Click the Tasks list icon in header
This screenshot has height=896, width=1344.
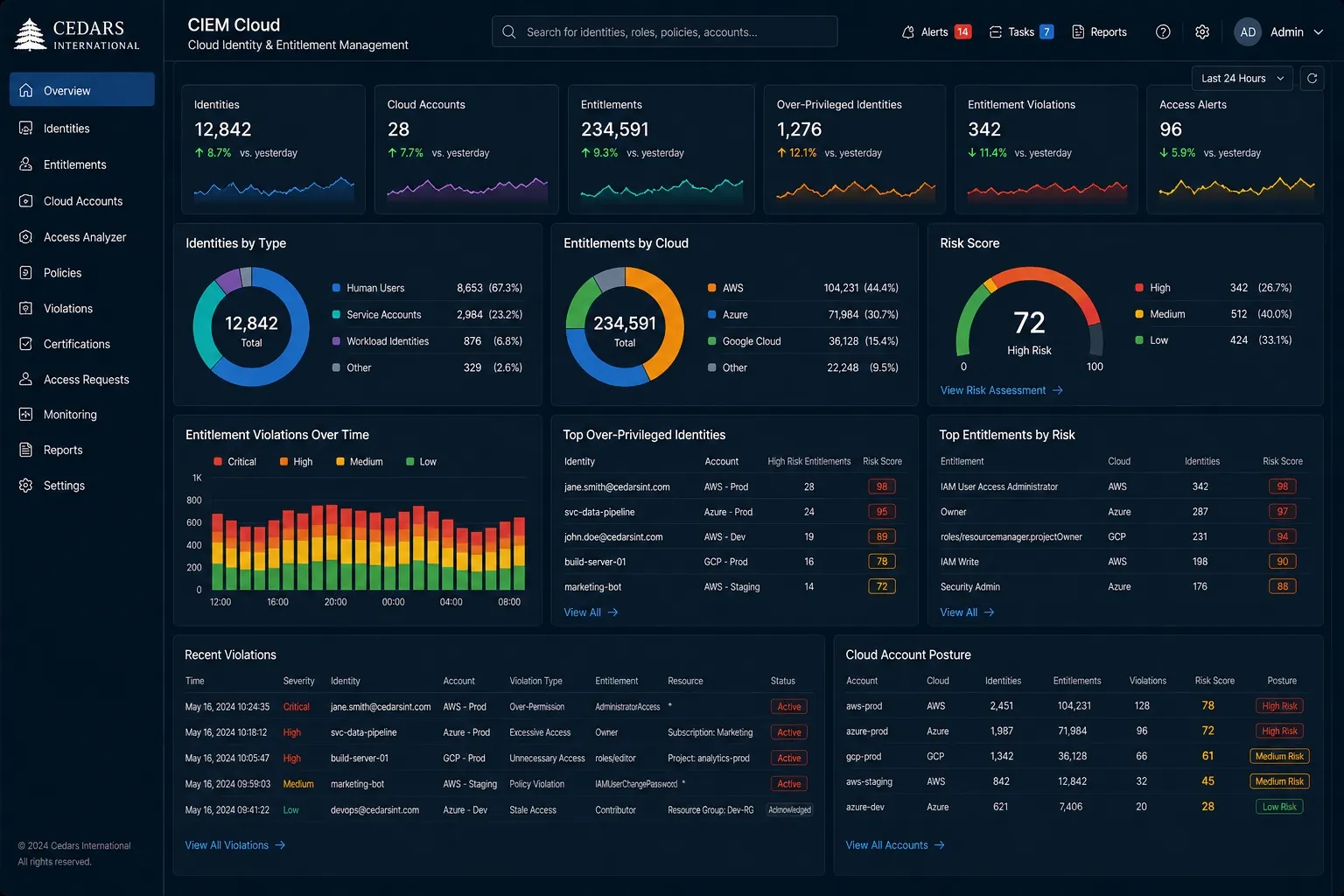996,31
